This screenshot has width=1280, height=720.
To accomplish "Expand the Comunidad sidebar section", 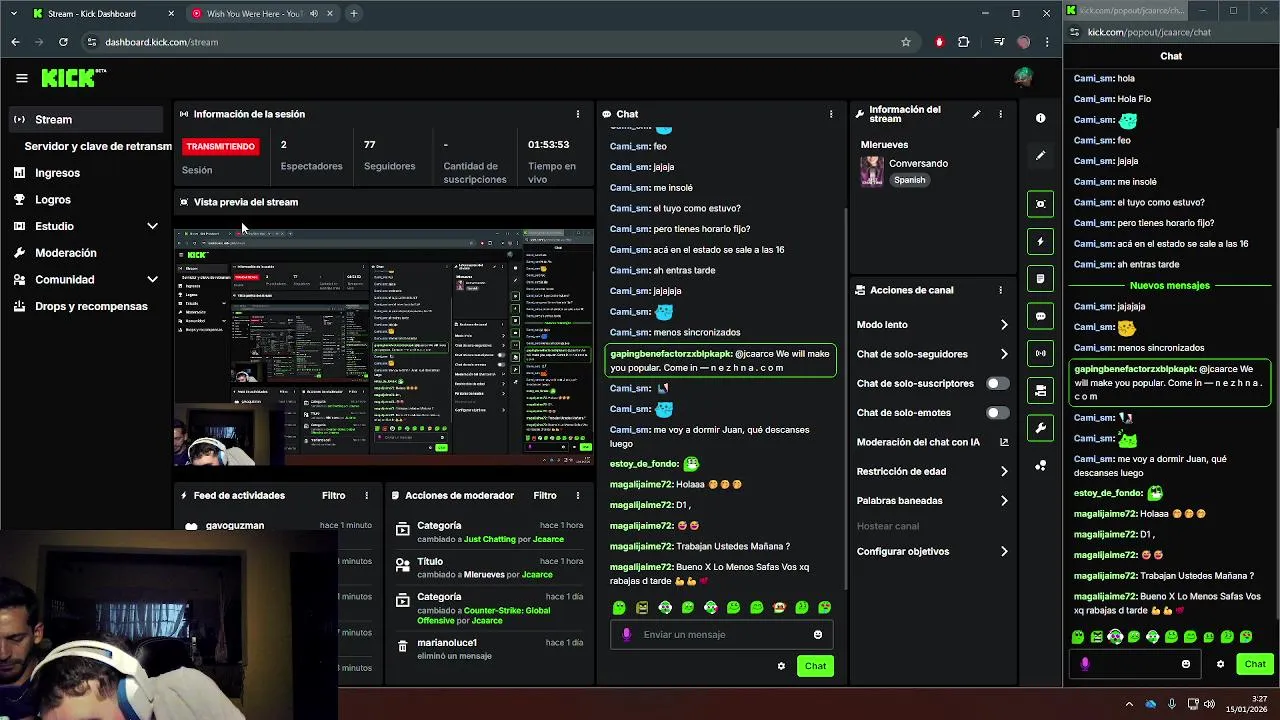I will 152,279.
